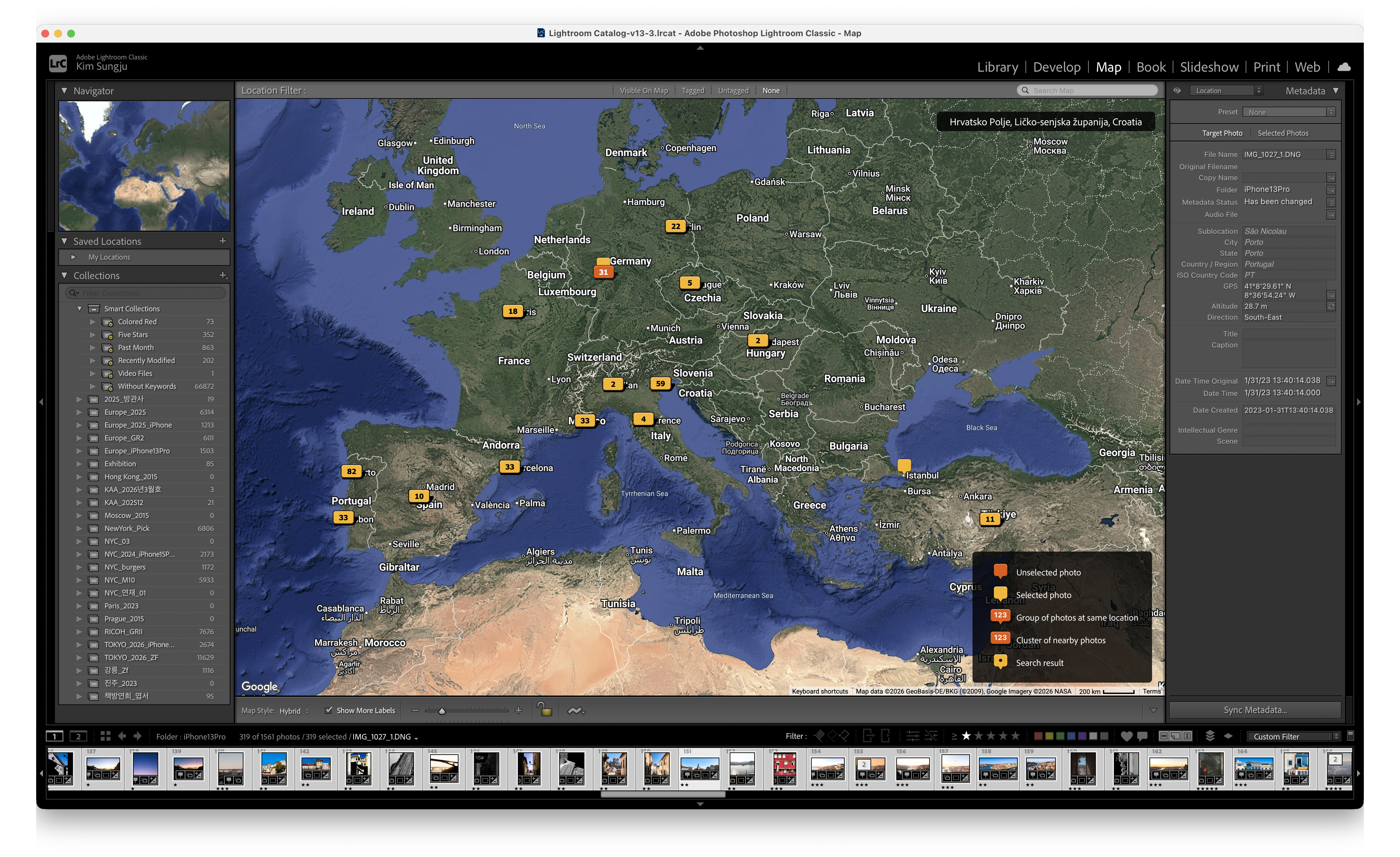This screenshot has width=1400, height=857.
Task: Select the yellow pin marker near Istanbul
Action: 904,466
